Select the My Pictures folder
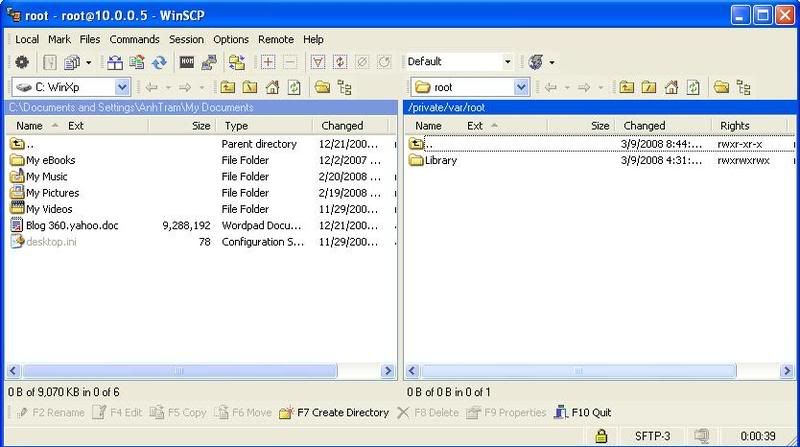800x447 pixels. click(45, 193)
